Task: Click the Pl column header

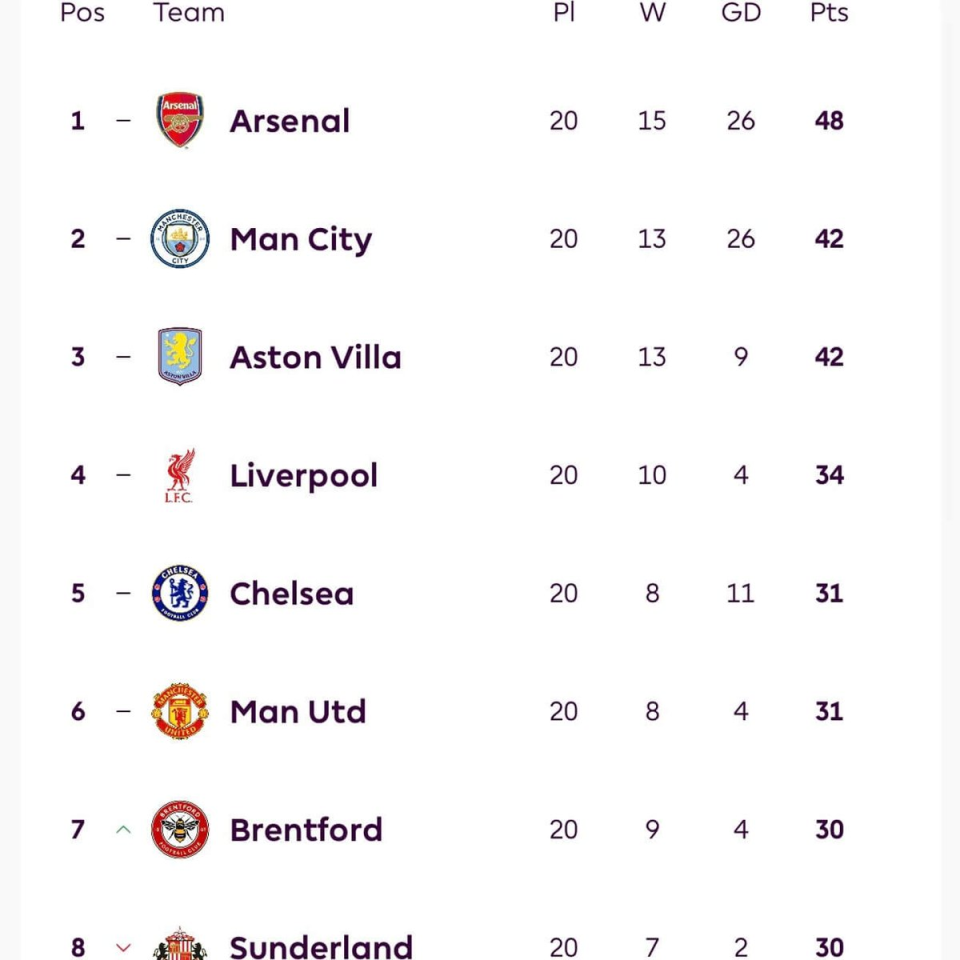Action: (x=564, y=13)
